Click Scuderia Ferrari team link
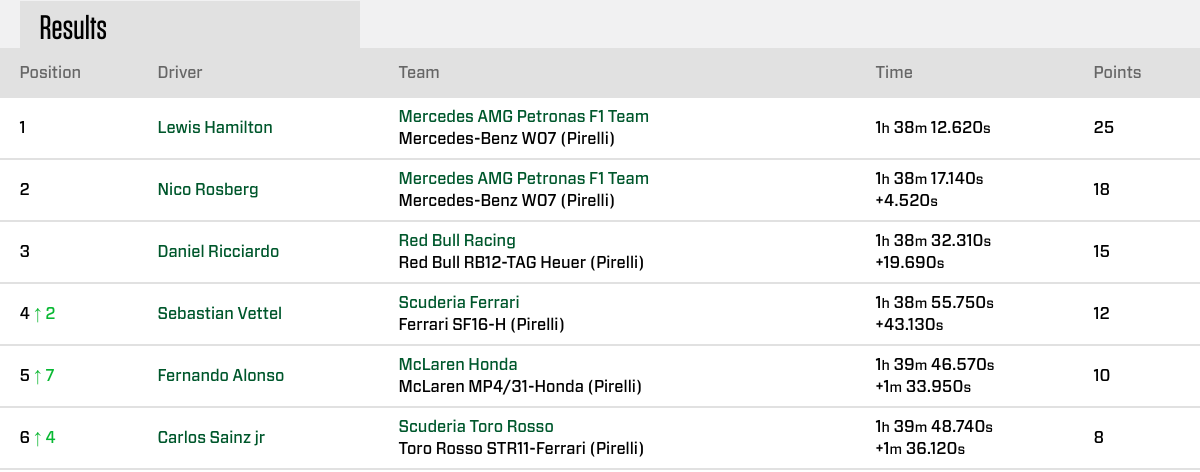Viewport: 1200px width, 472px height. tap(459, 302)
